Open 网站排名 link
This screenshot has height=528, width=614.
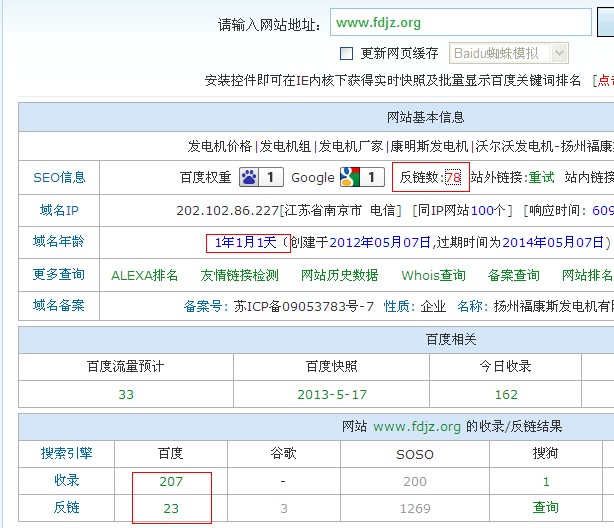click(x=587, y=275)
